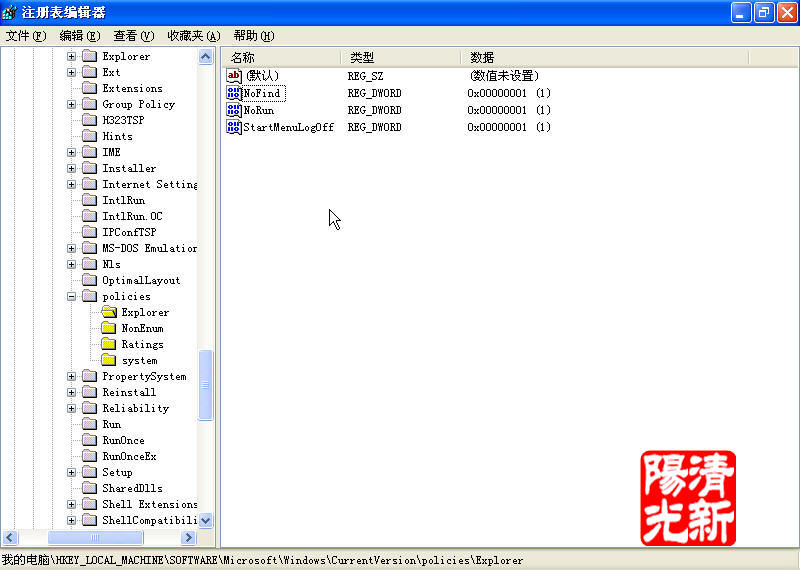
Task: Click the policies folder icon
Action: pos(89,296)
